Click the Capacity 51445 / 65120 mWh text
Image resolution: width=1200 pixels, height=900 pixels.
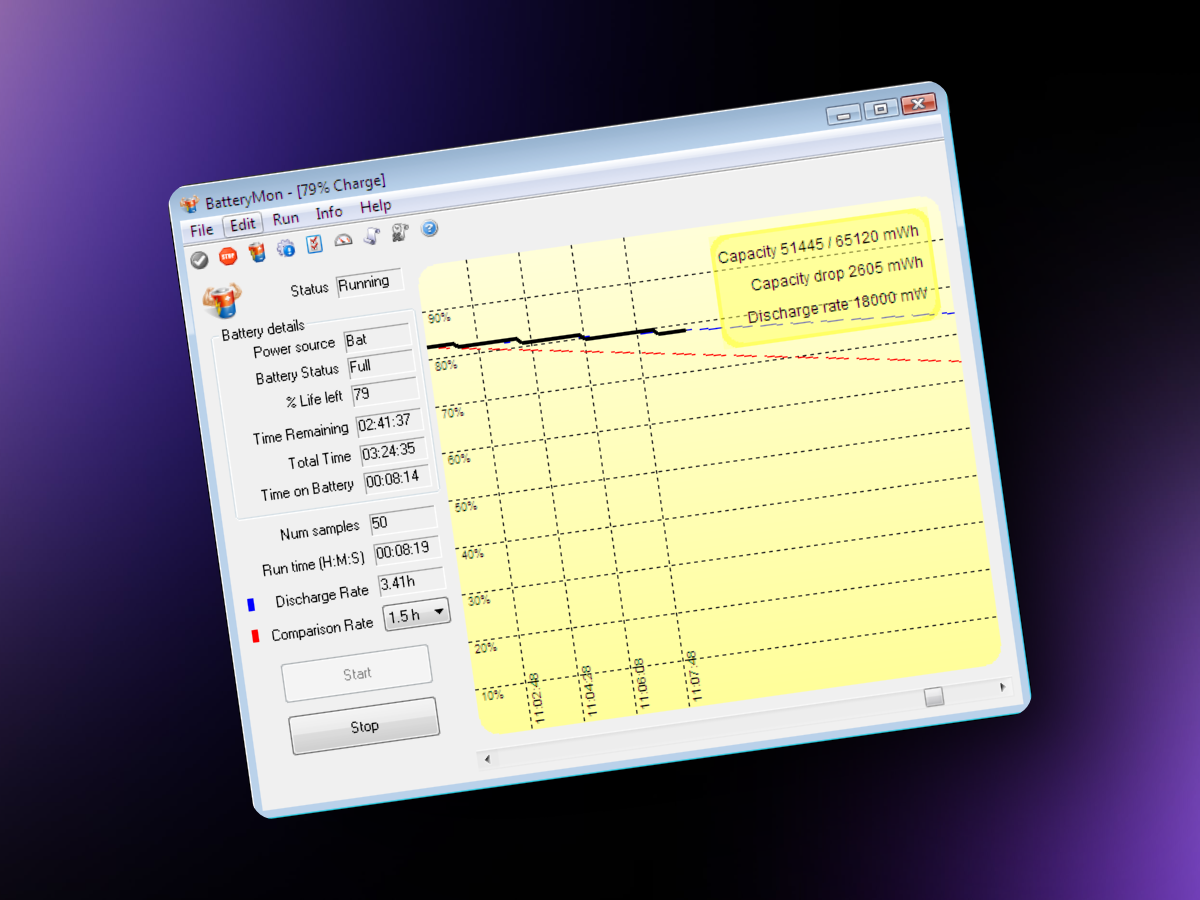pos(818,244)
